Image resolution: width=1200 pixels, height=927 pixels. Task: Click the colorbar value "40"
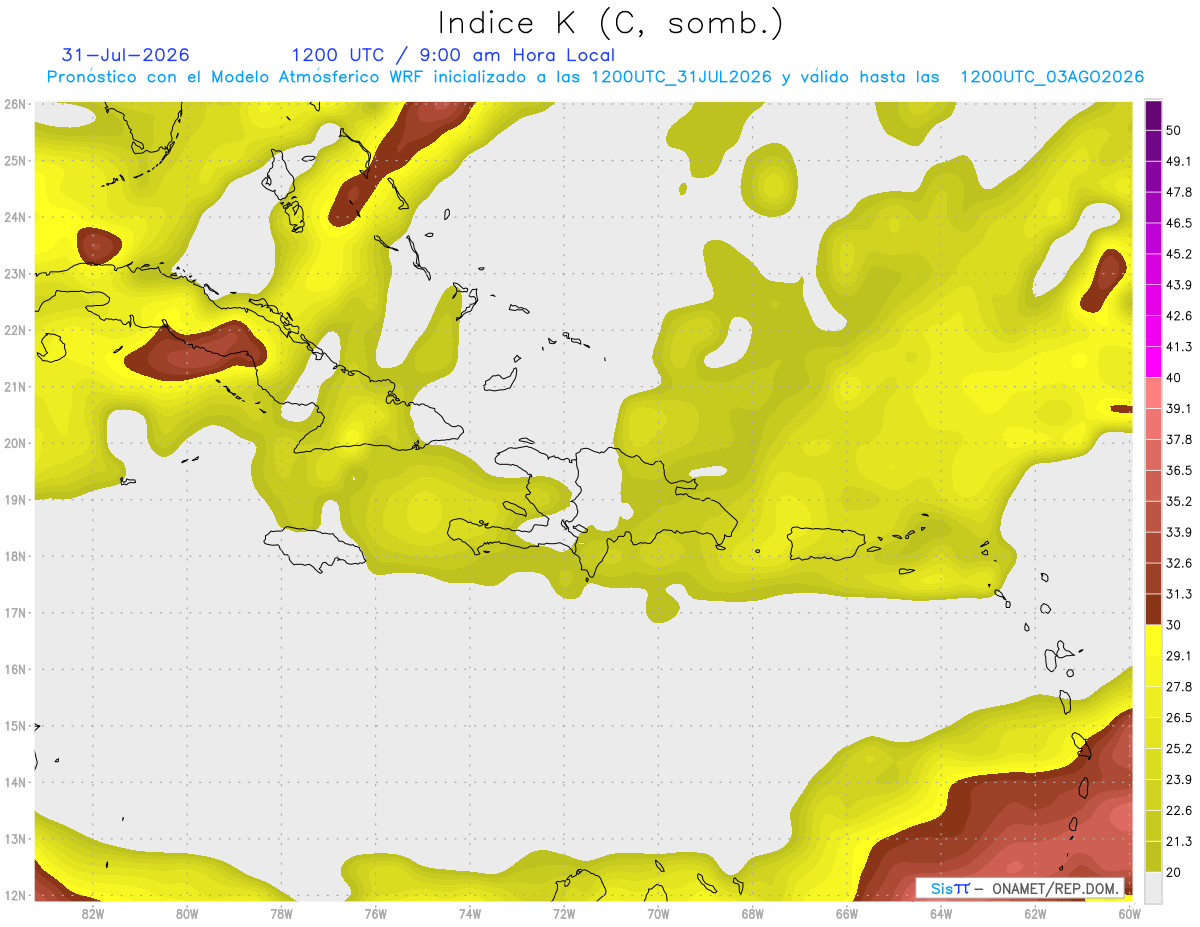click(x=1175, y=378)
